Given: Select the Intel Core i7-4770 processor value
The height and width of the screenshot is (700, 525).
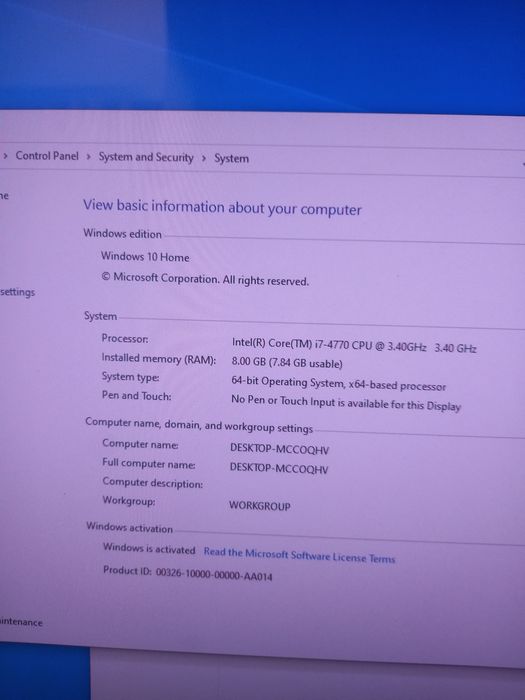Looking at the screenshot, I should click(354, 345).
